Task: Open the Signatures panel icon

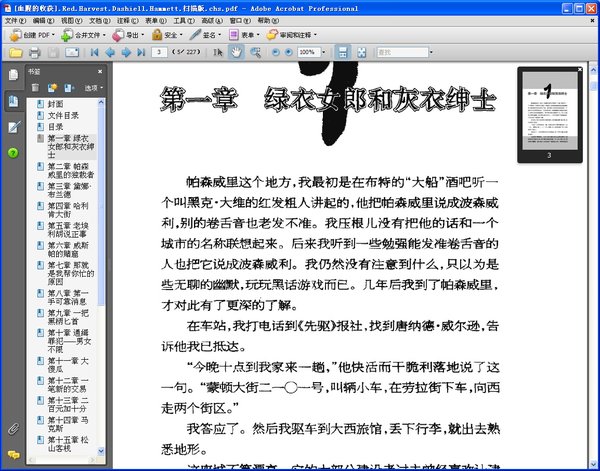Action: click(x=14, y=127)
